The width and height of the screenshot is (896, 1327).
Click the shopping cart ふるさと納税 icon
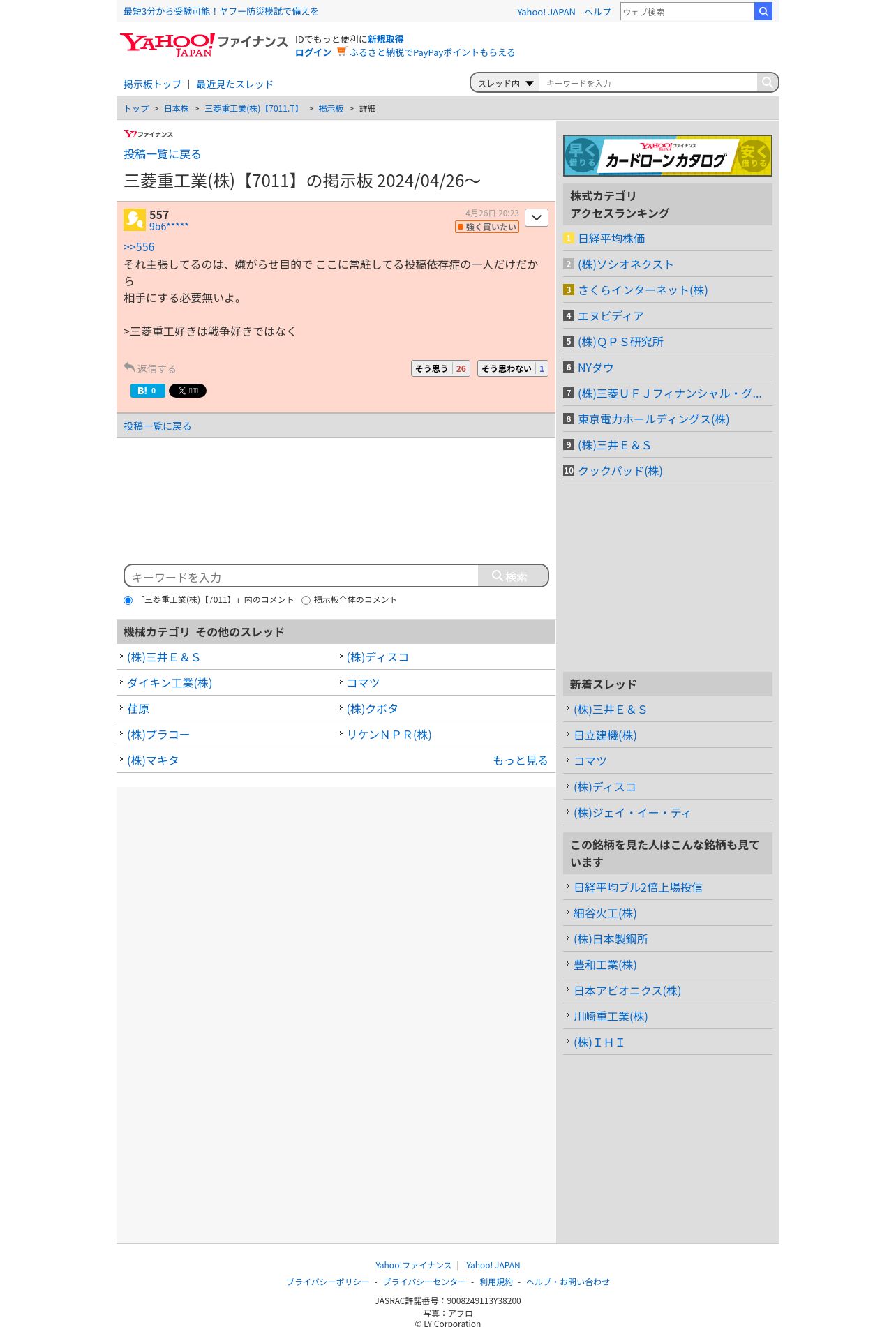[x=341, y=52]
